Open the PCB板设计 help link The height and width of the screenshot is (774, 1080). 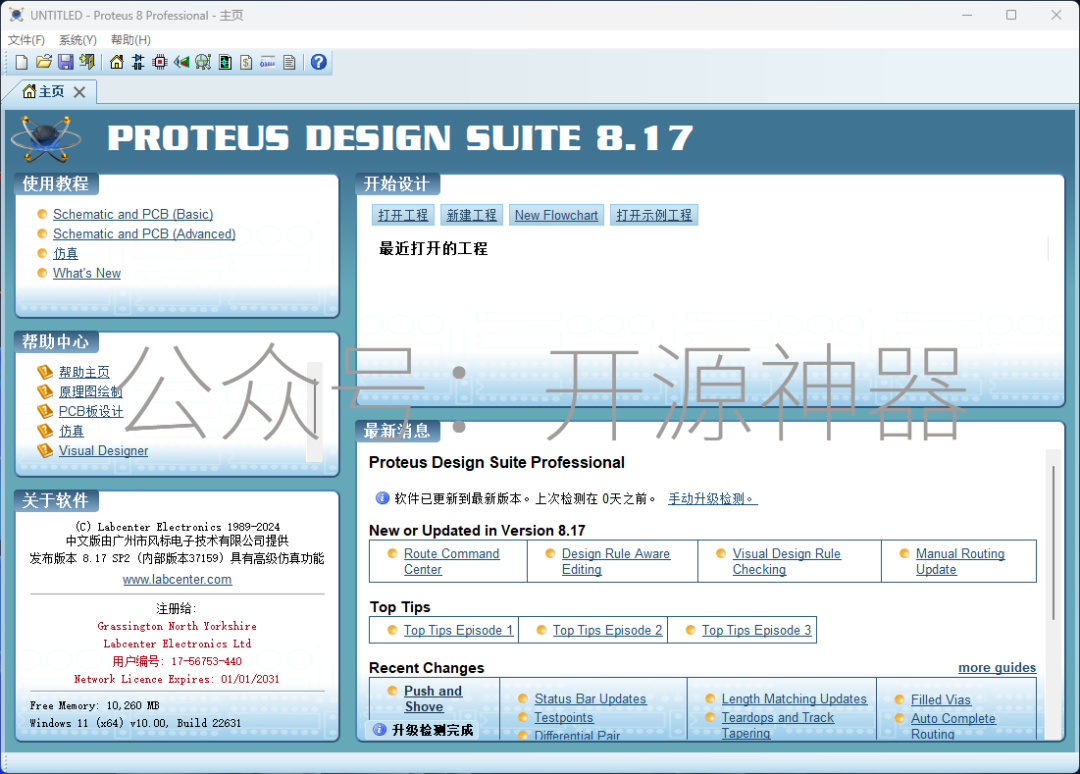91,411
